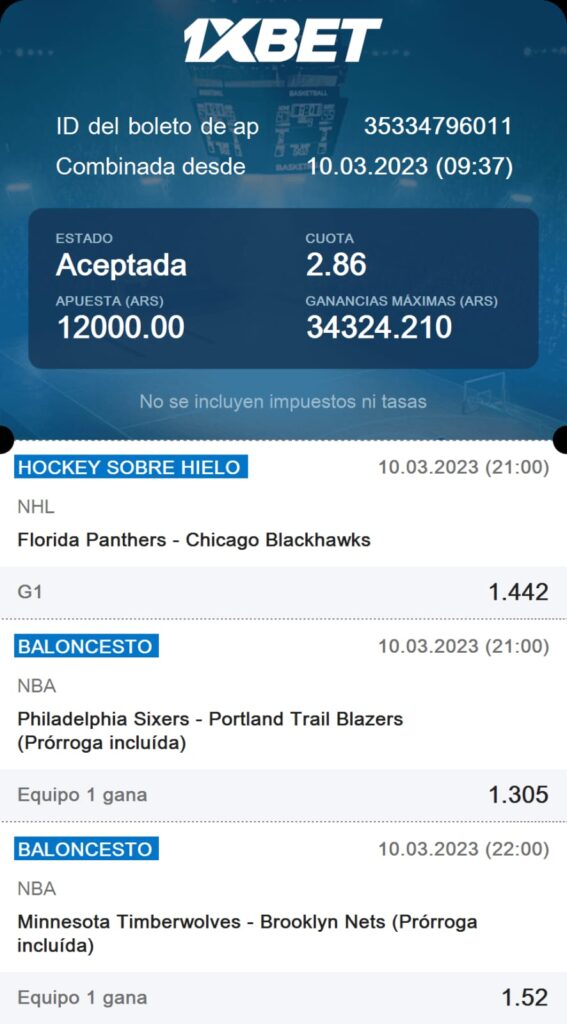Click the hockey match date 10.03.2023 (21:00)
567x1024 pixels.
464,468
